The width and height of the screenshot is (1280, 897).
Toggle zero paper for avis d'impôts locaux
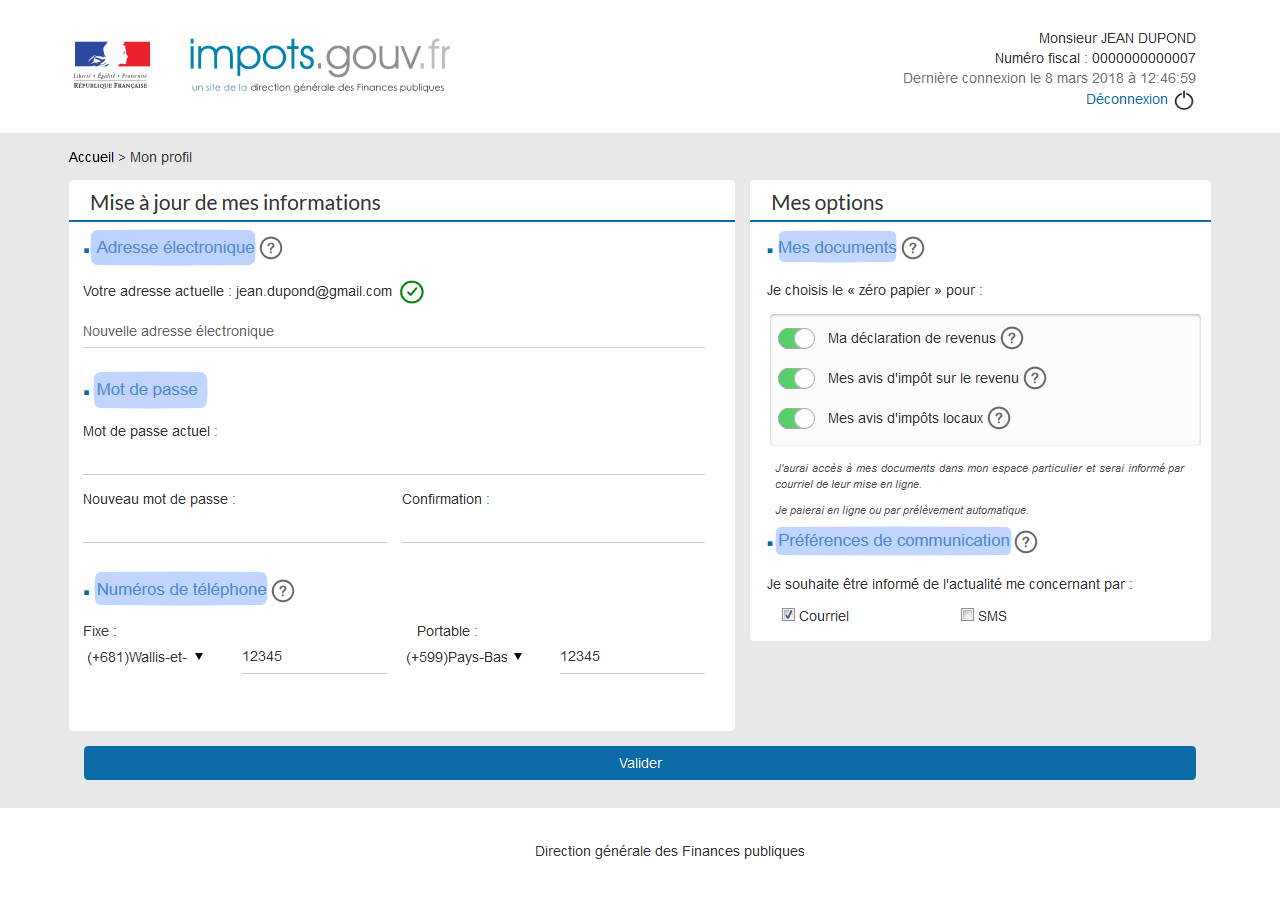coord(797,418)
